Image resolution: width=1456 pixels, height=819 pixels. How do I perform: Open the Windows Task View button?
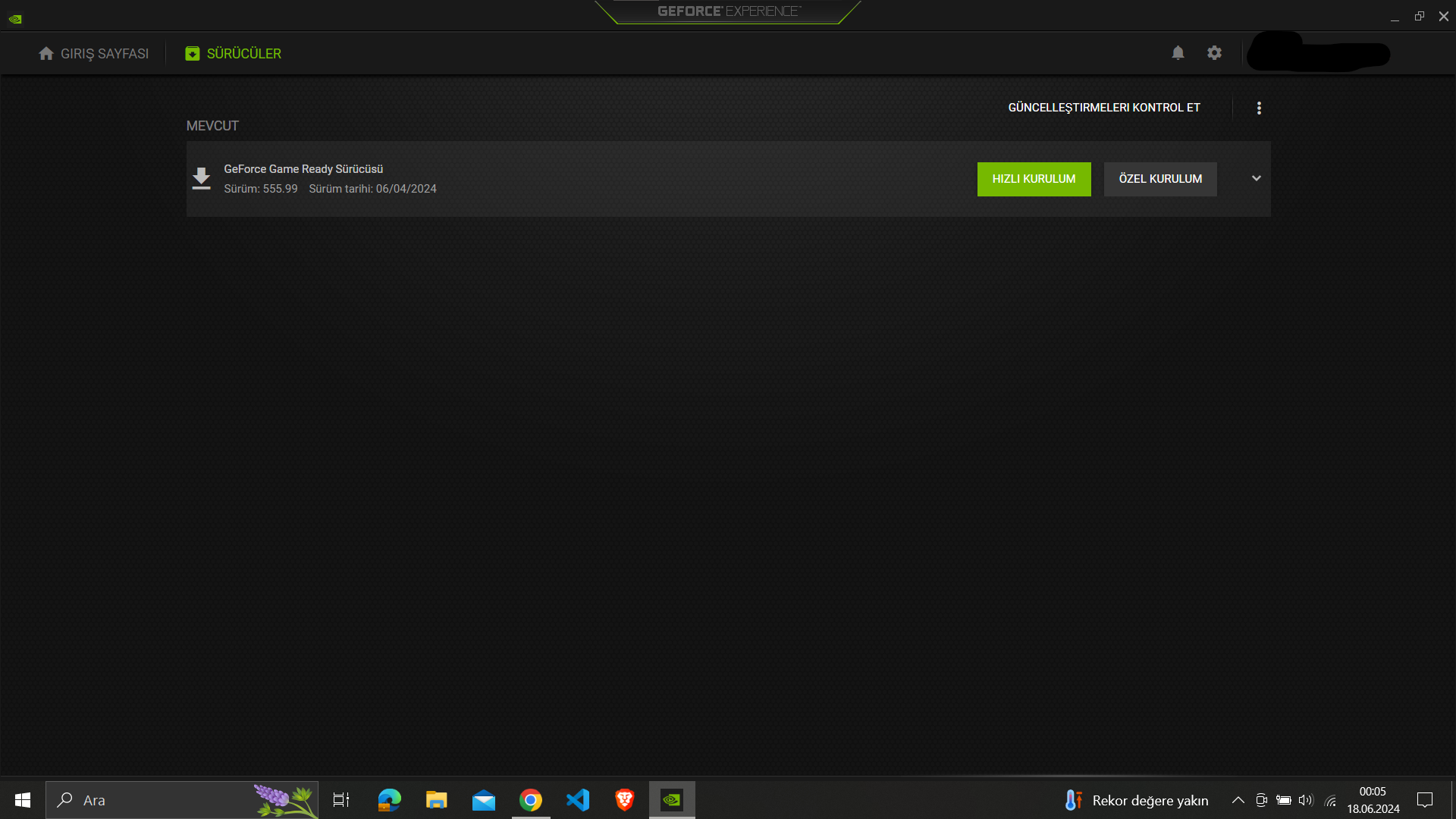(341, 800)
